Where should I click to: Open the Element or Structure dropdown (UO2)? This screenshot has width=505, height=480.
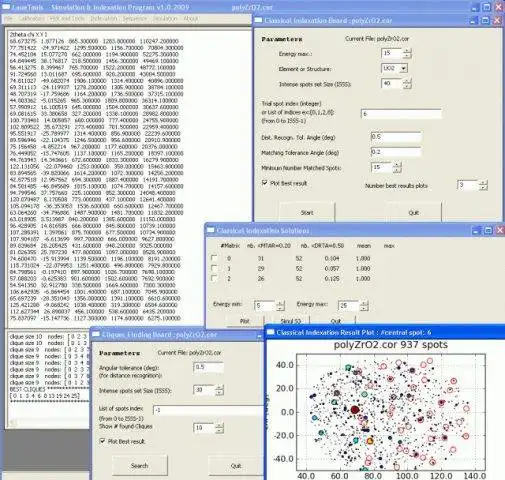pyautogui.click(x=403, y=69)
